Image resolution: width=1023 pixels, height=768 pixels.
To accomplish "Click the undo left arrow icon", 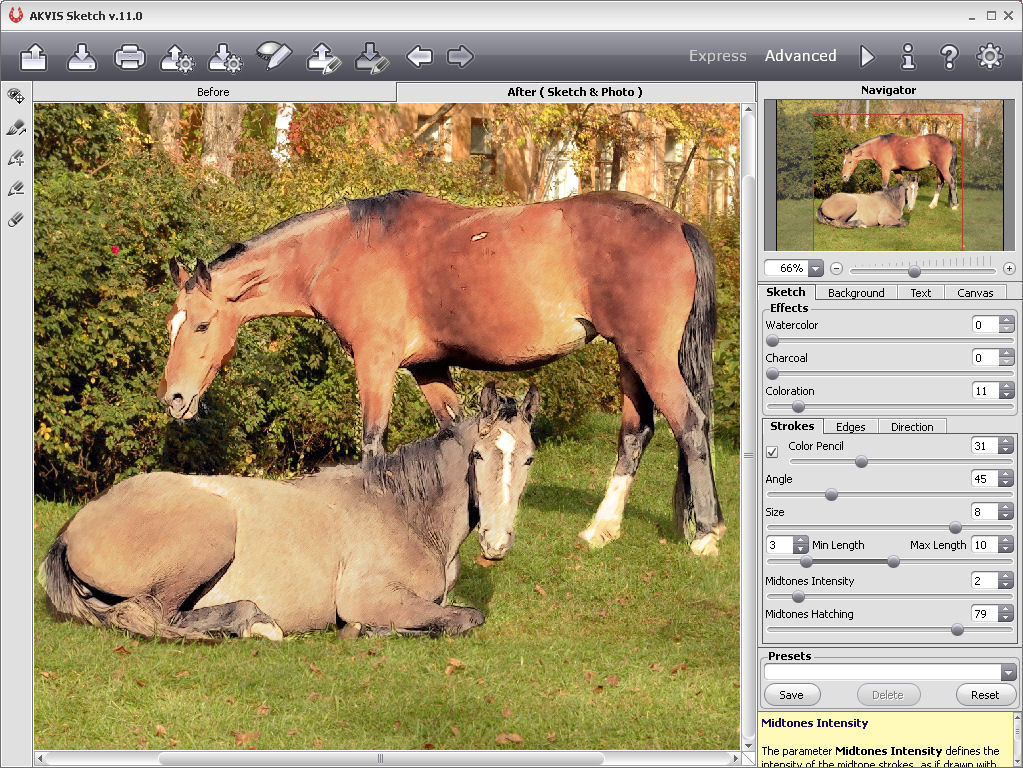I will [x=419, y=57].
